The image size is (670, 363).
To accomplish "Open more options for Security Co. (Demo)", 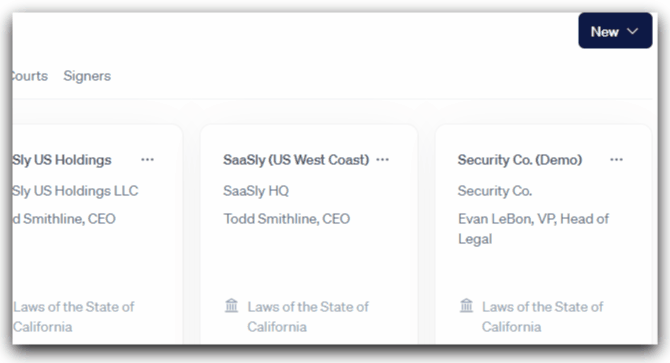I will (616, 160).
